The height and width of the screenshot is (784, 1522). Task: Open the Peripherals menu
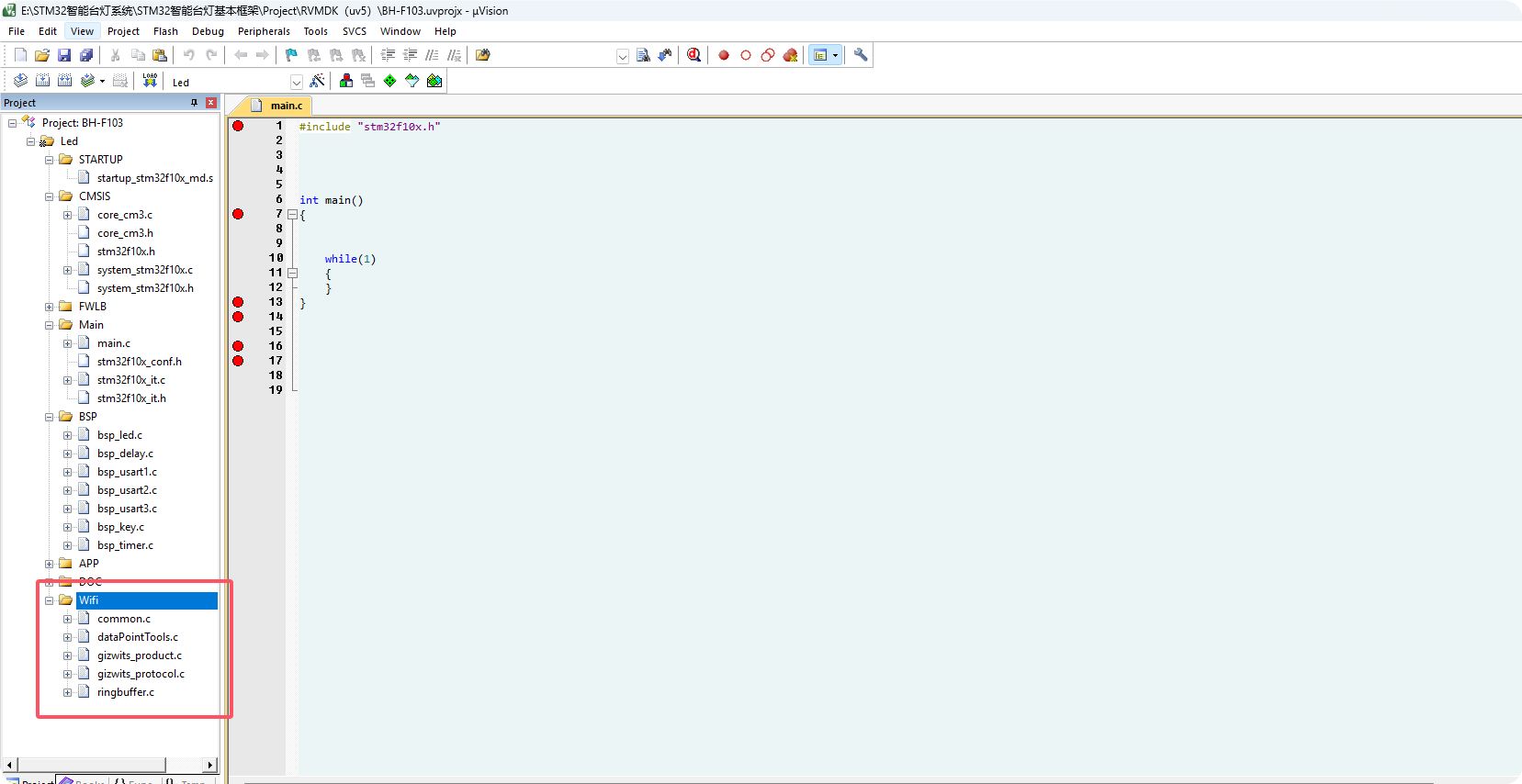pos(264,31)
